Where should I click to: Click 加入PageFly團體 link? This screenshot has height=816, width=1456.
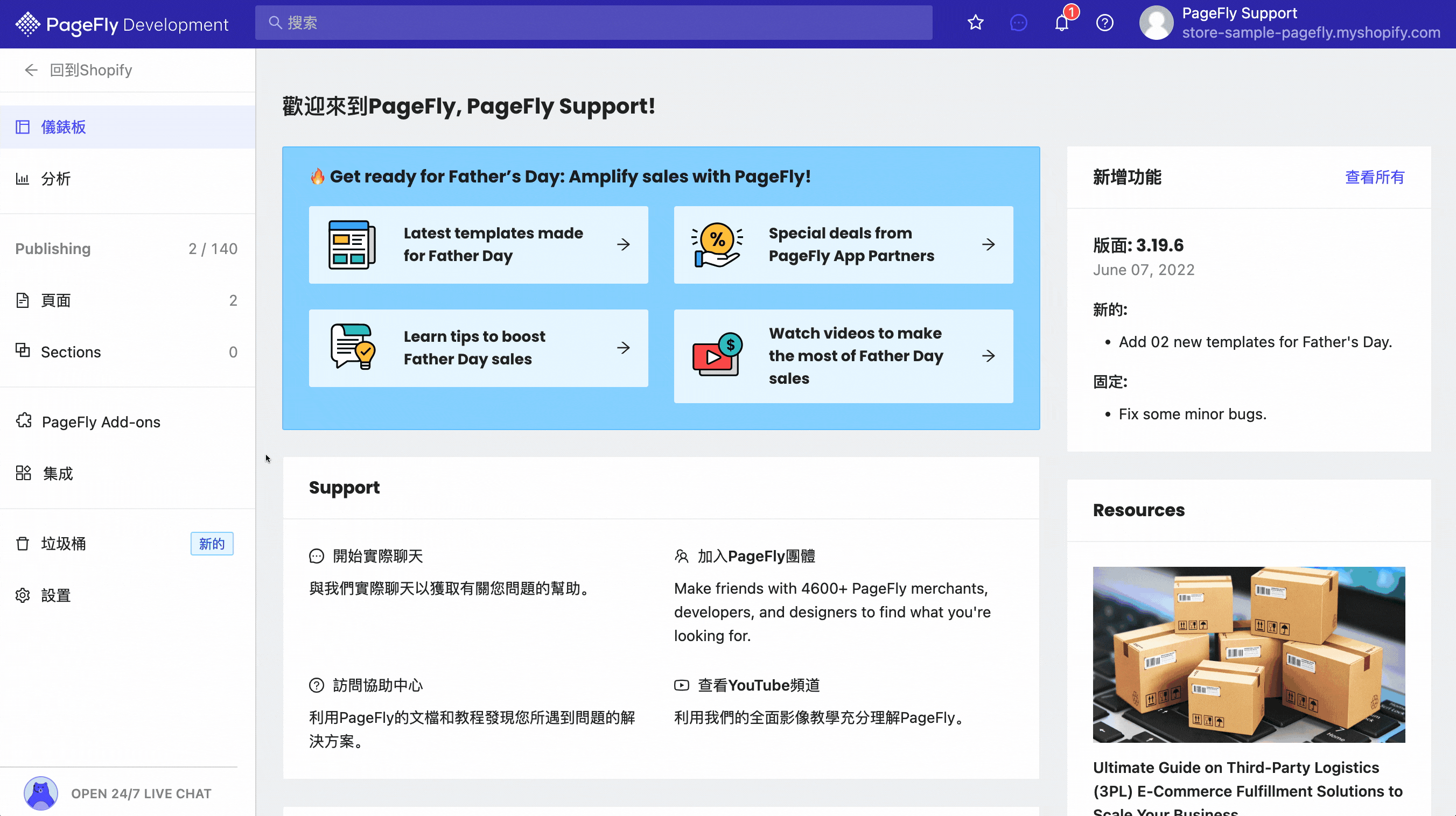(756, 556)
